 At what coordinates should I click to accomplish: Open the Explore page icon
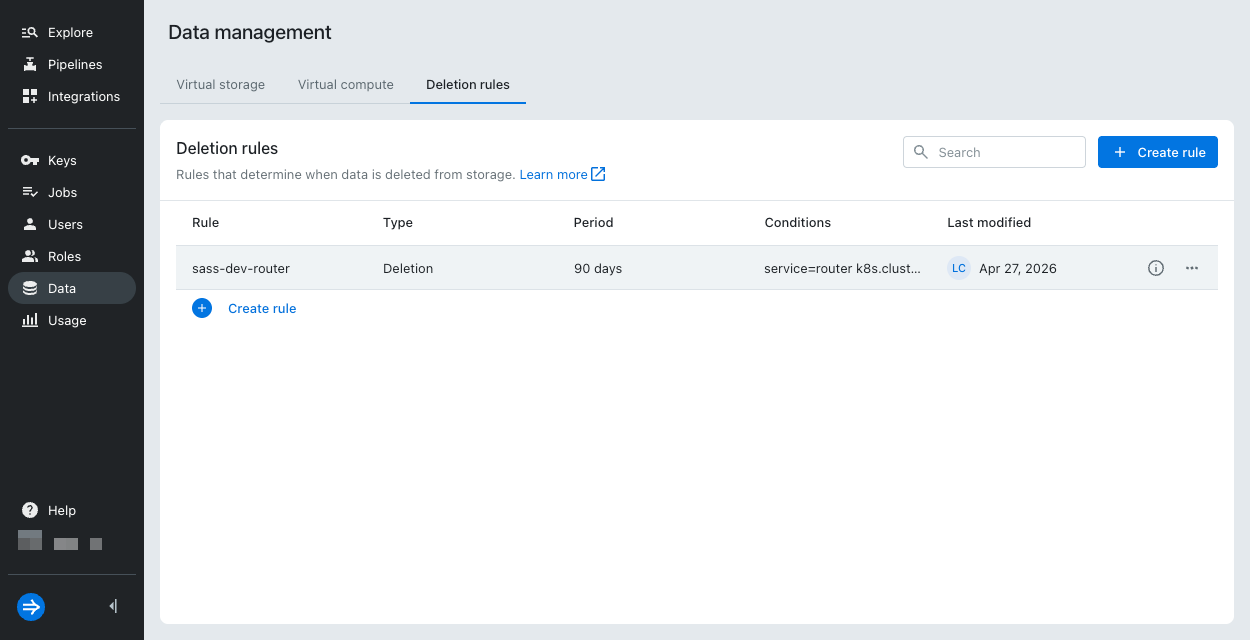pos(30,32)
